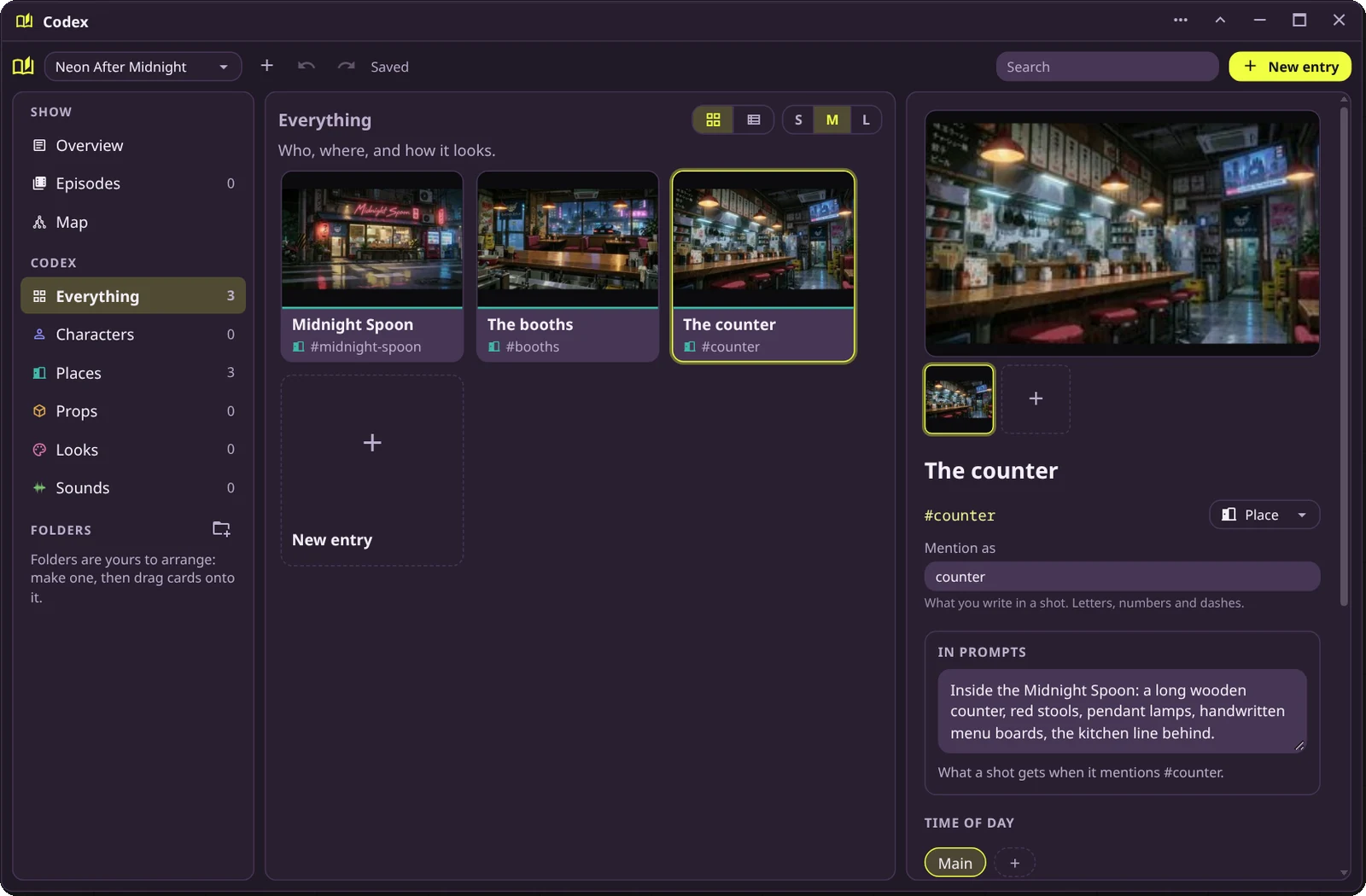Screen dimensions: 1366x896
Task: Select The counter card
Action: (x=763, y=266)
